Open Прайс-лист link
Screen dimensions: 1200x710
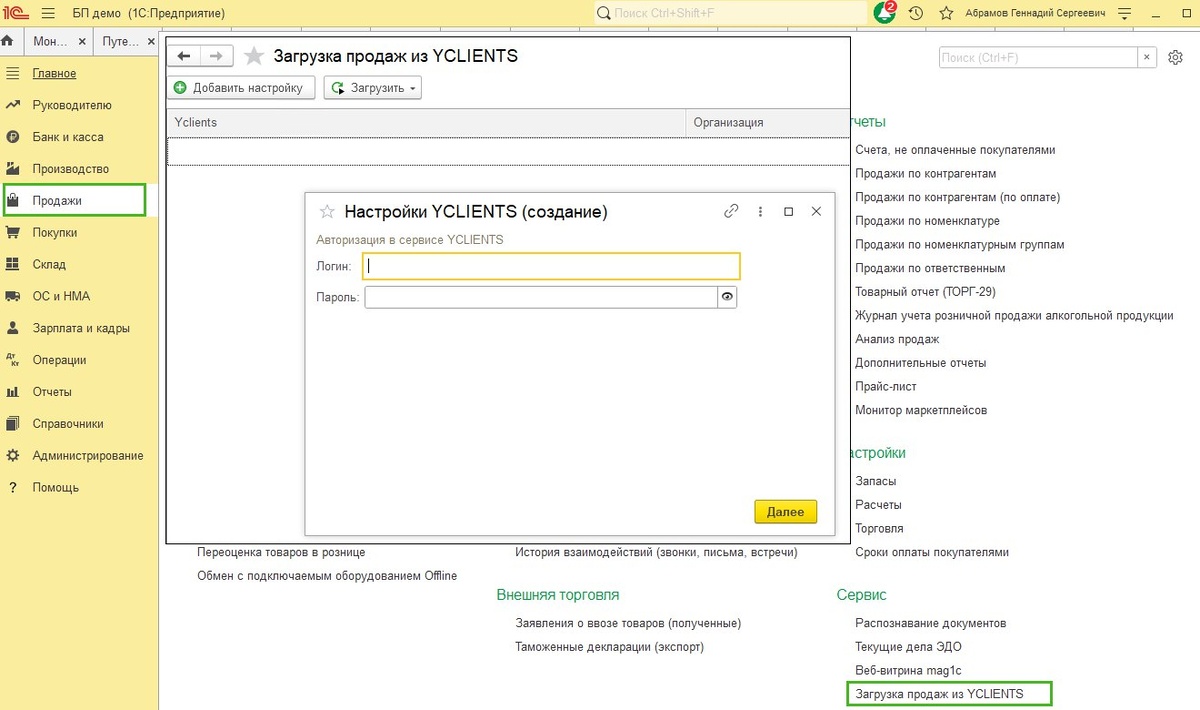point(886,386)
